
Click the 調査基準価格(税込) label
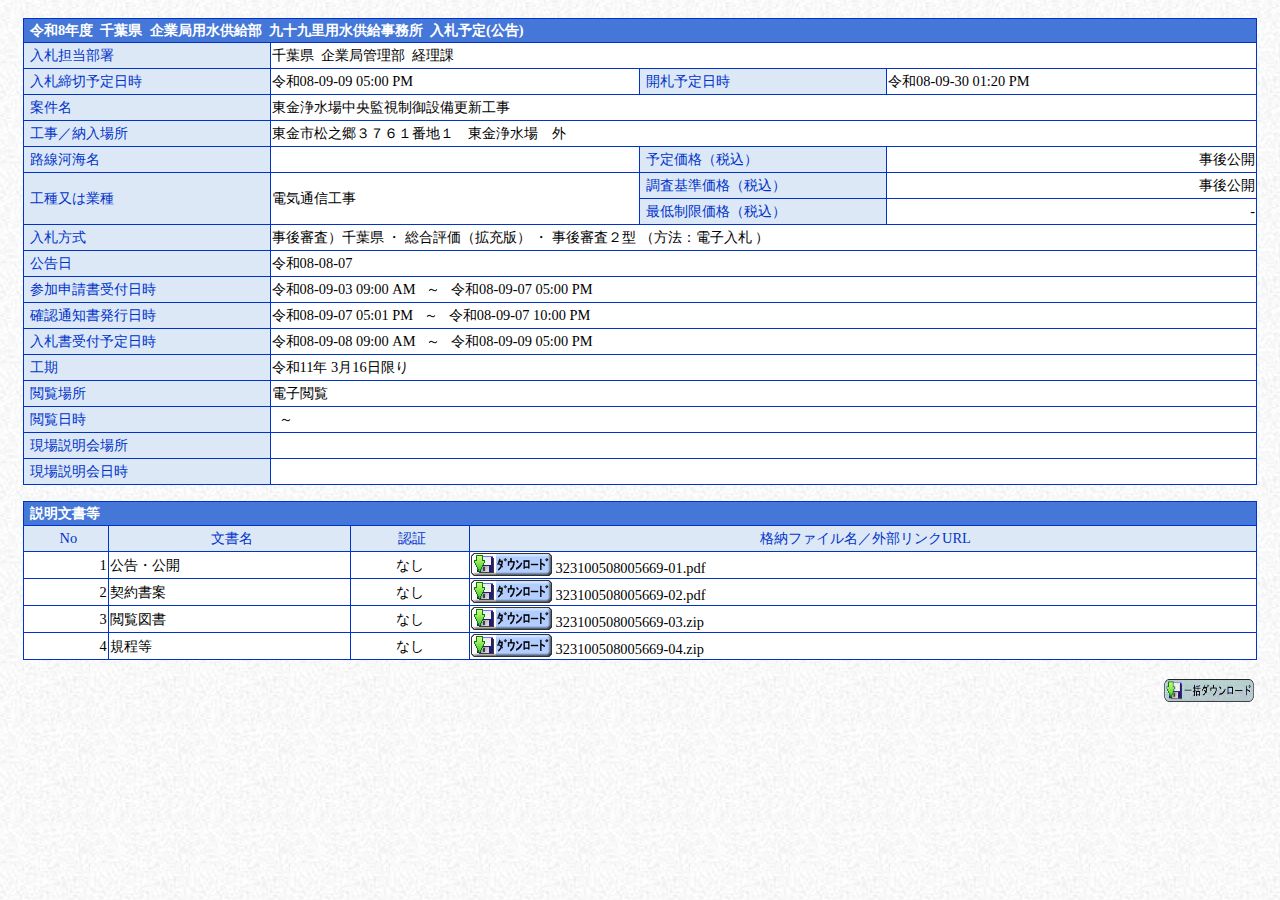763,186
